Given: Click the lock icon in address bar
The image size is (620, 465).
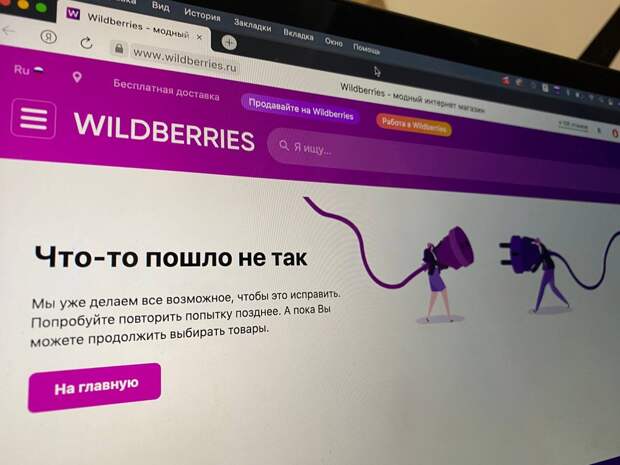Looking at the screenshot, I should coord(119,49).
